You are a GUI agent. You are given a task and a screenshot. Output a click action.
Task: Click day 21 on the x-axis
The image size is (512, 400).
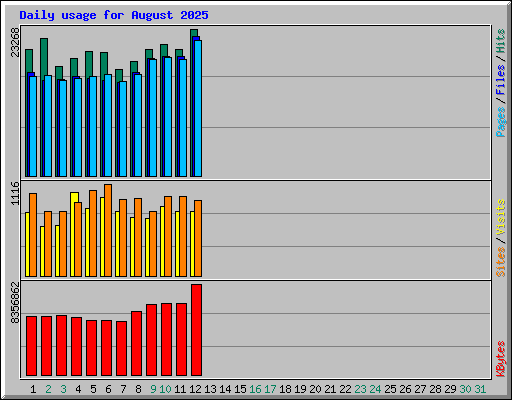[x=330, y=389]
